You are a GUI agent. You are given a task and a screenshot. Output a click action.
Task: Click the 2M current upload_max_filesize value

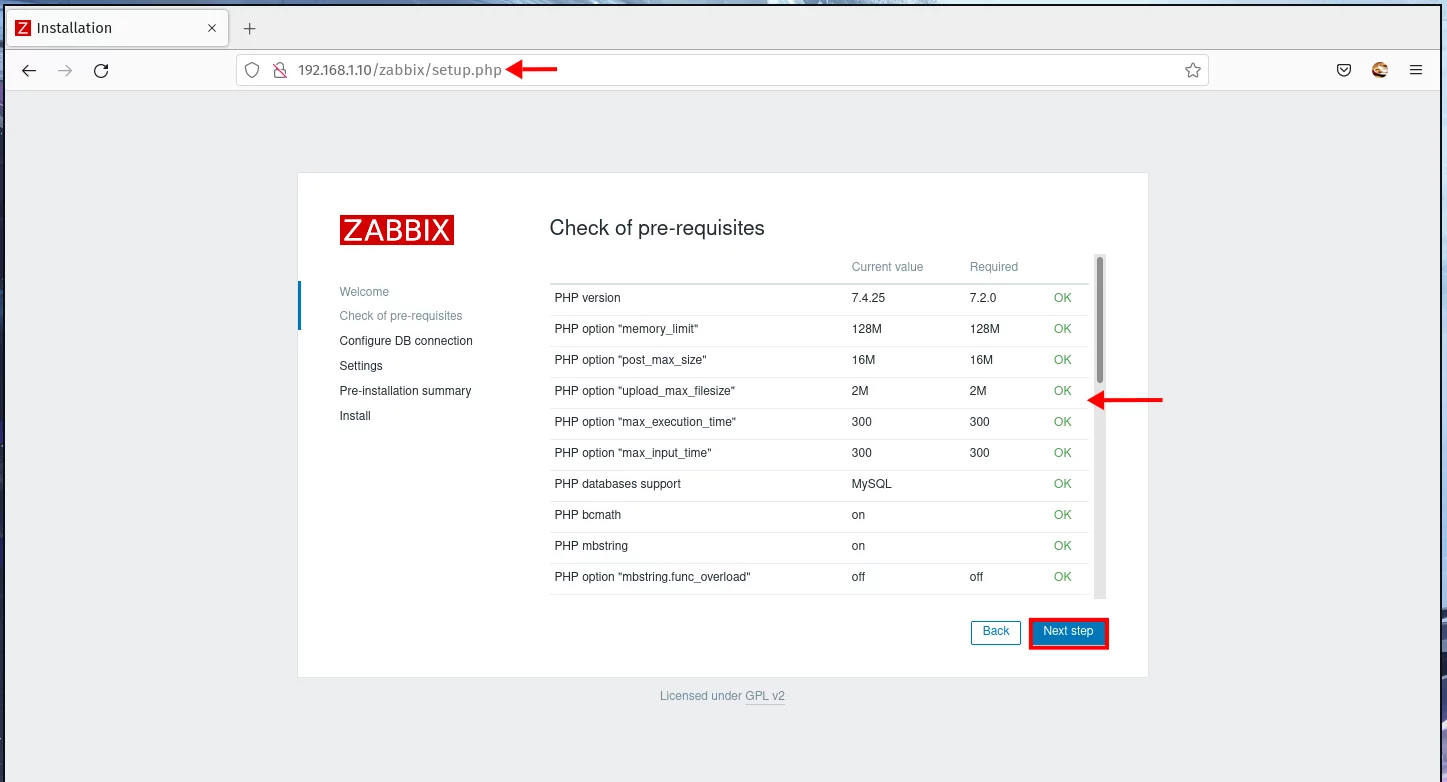click(x=860, y=391)
